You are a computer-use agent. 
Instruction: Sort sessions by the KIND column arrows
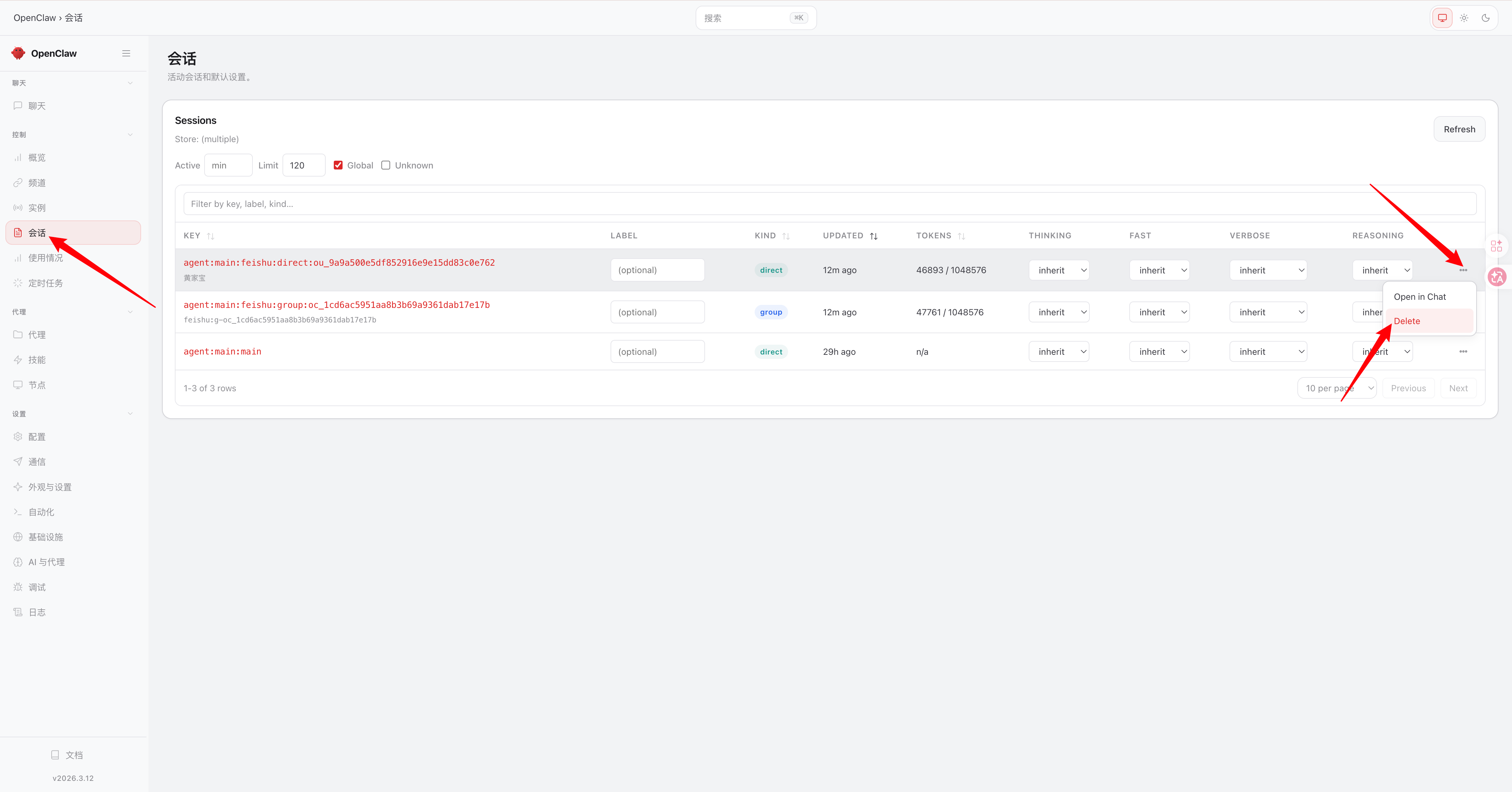(786, 236)
